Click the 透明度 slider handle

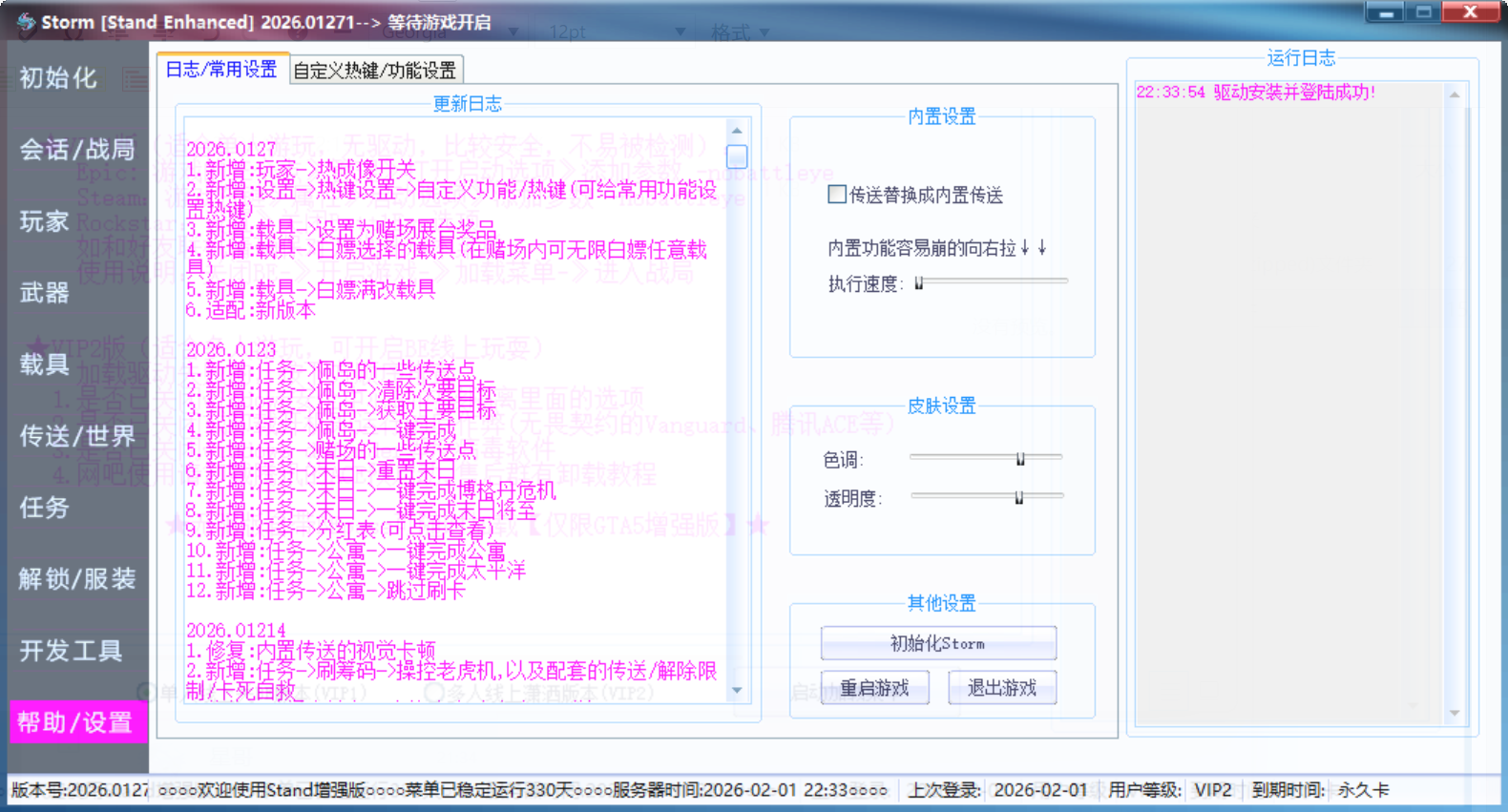(x=1018, y=497)
